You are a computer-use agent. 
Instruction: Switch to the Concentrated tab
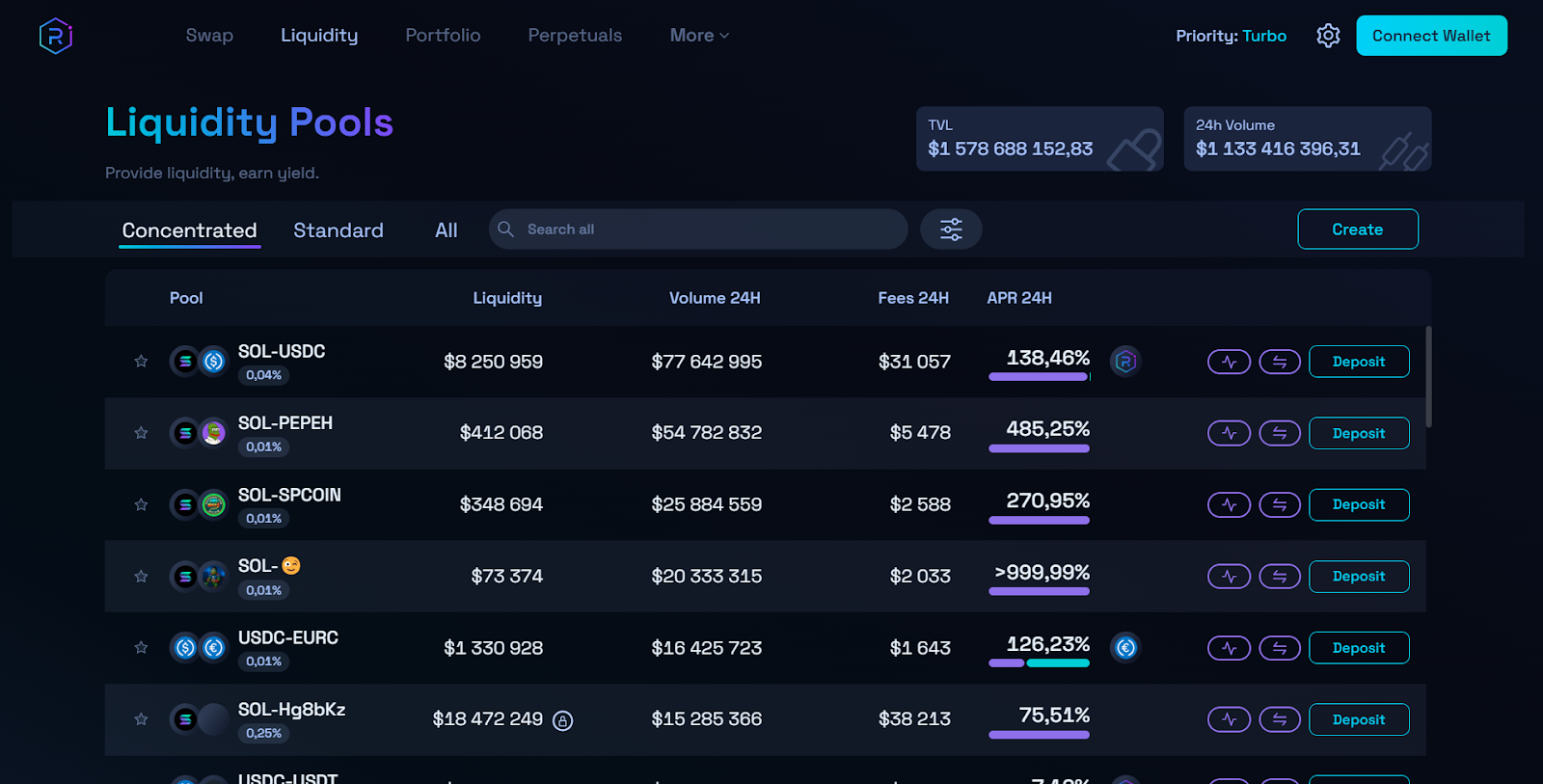[x=189, y=230]
